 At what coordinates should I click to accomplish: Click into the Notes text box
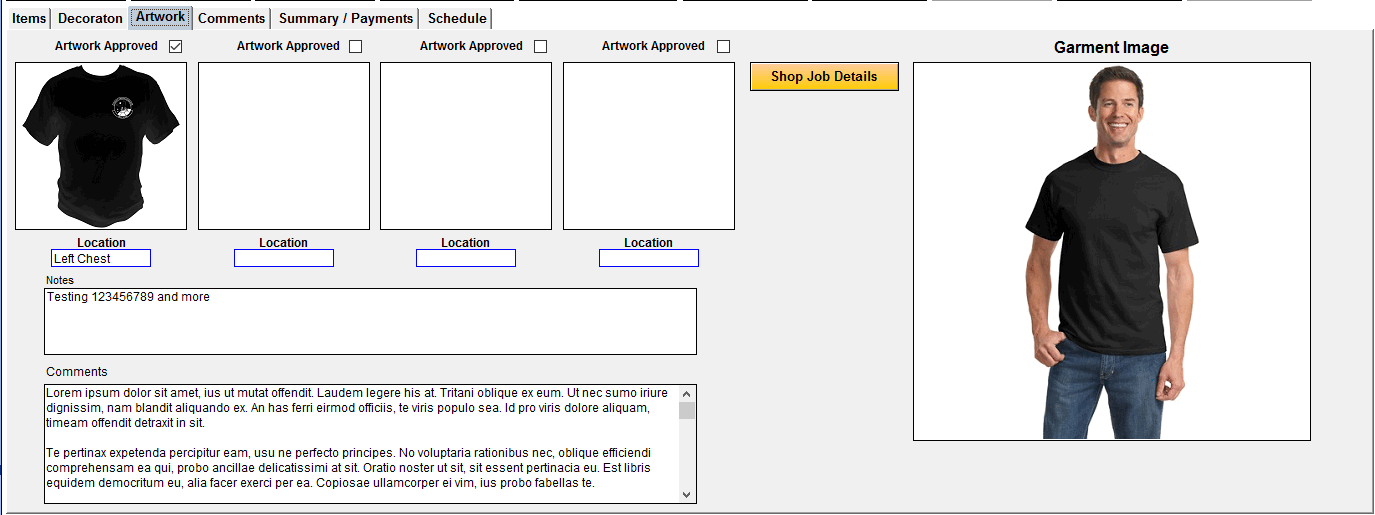coord(370,322)
